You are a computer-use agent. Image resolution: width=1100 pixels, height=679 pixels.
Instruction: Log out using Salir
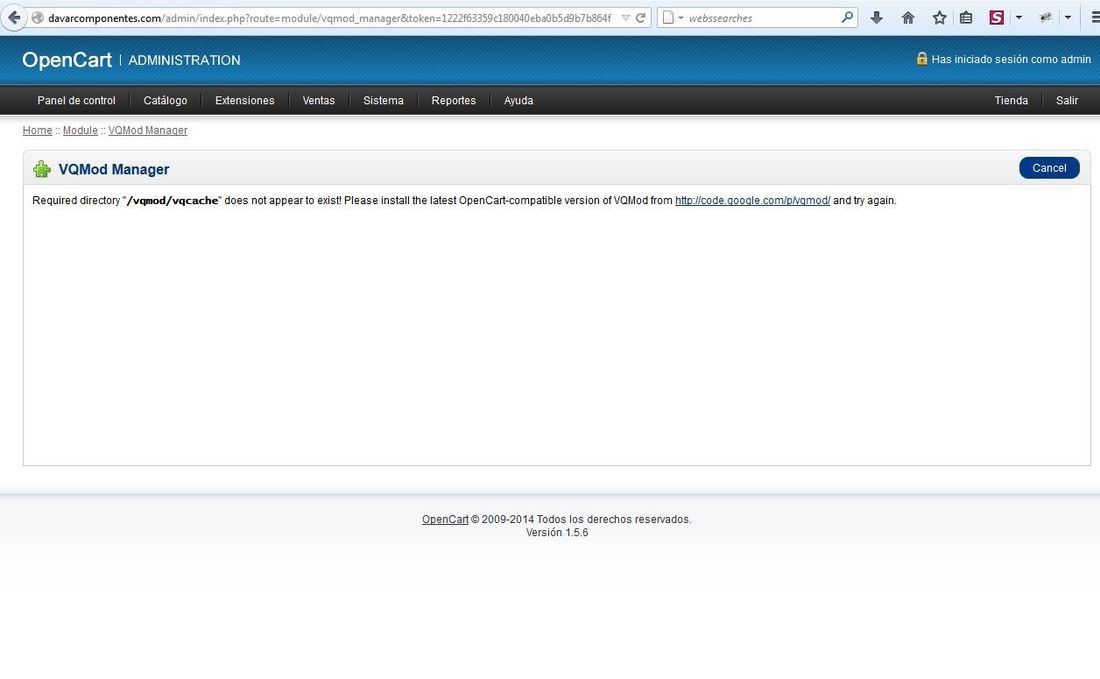[1067, 100]
